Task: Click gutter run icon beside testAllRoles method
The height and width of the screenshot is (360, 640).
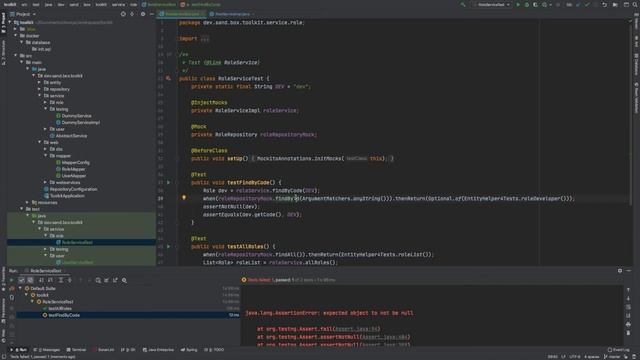Action: click(x=168, y=247)
